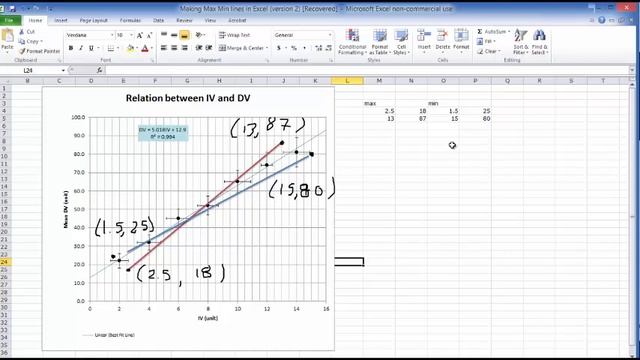Open the Excel Help question mark
This screenshot has height=360, width=640.
[x=601, y=20]
